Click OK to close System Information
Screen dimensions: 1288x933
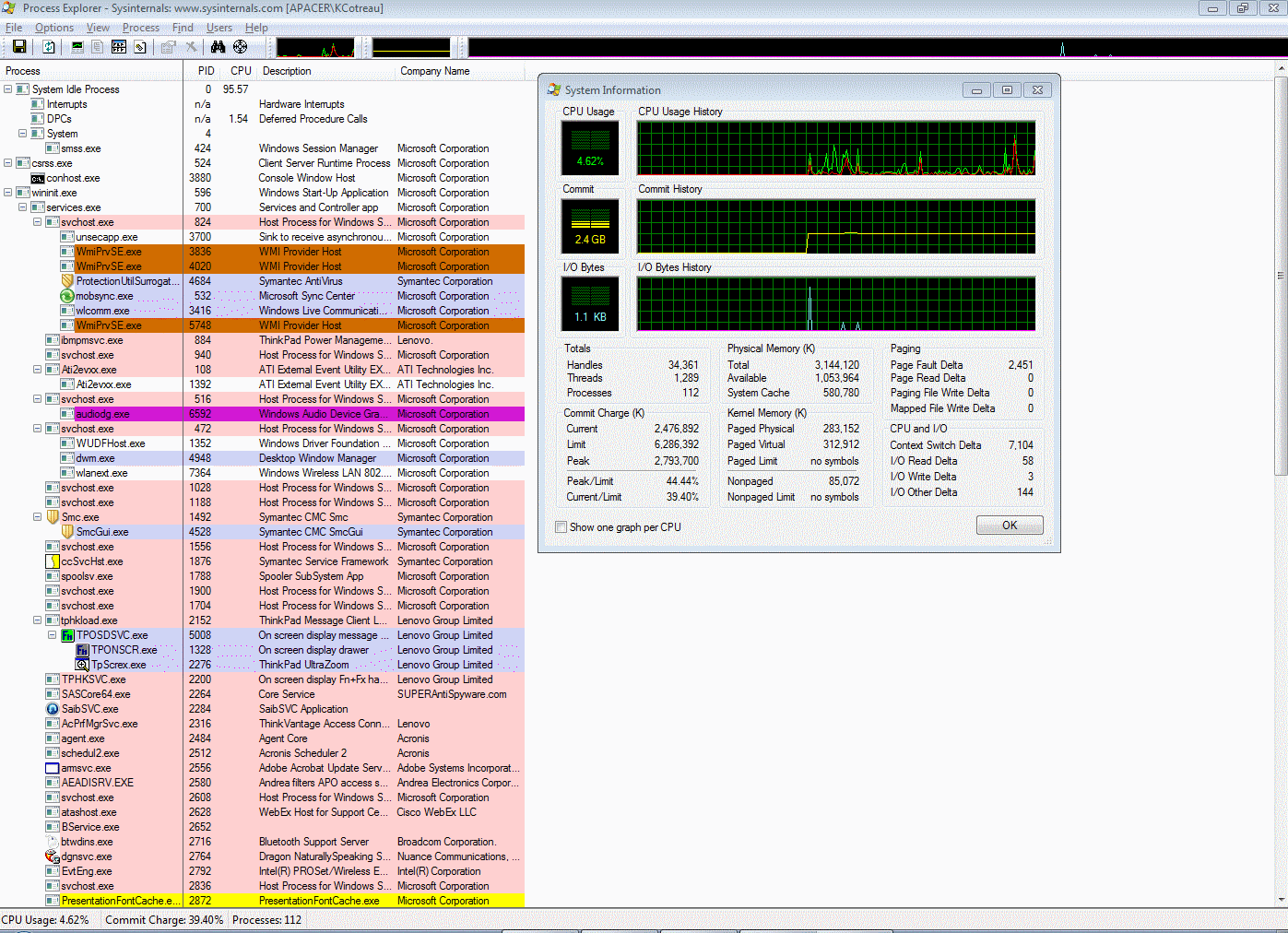click(x=1009, y=525)
